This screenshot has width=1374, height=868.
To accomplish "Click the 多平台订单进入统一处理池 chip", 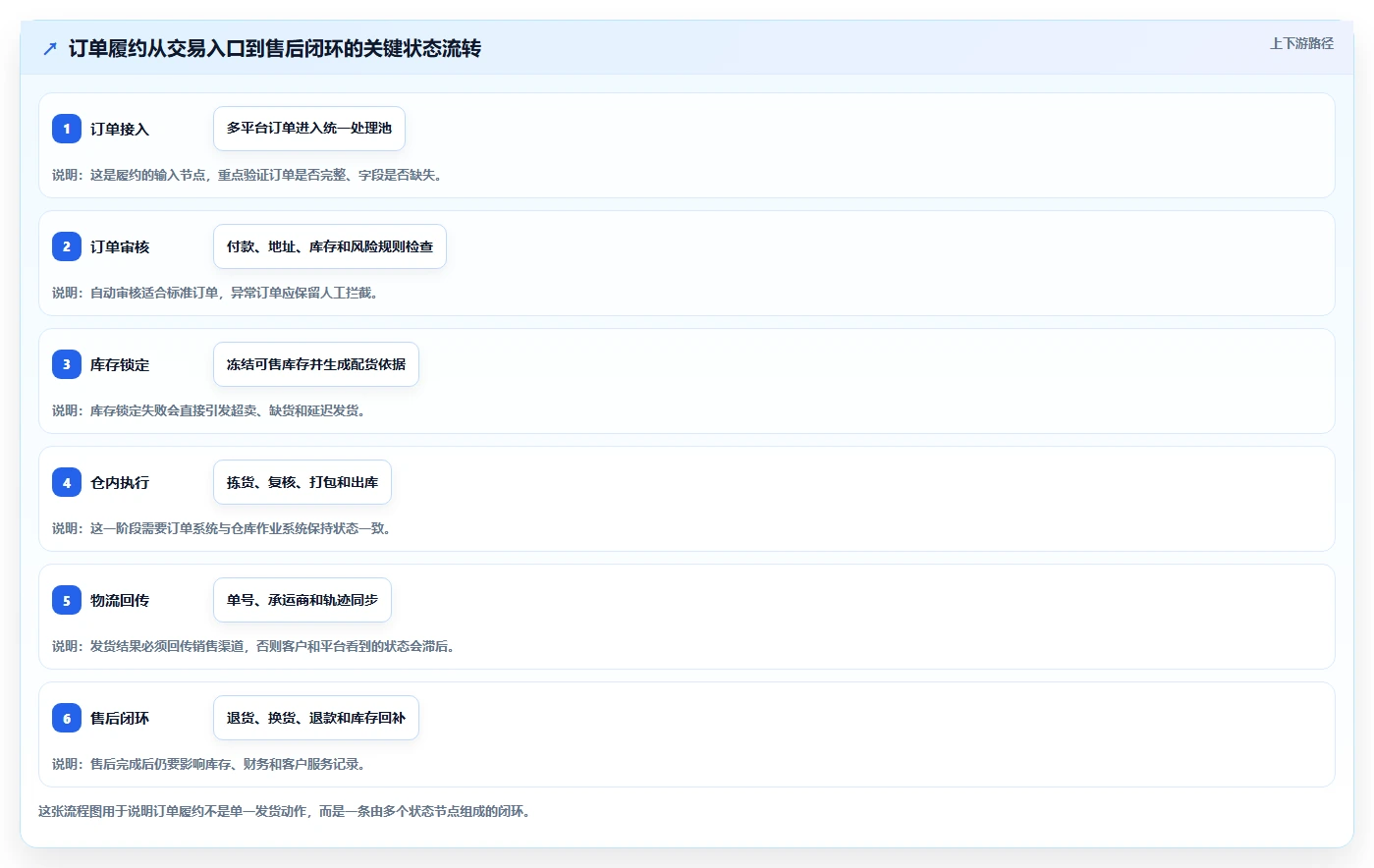I will click(309, 129).
